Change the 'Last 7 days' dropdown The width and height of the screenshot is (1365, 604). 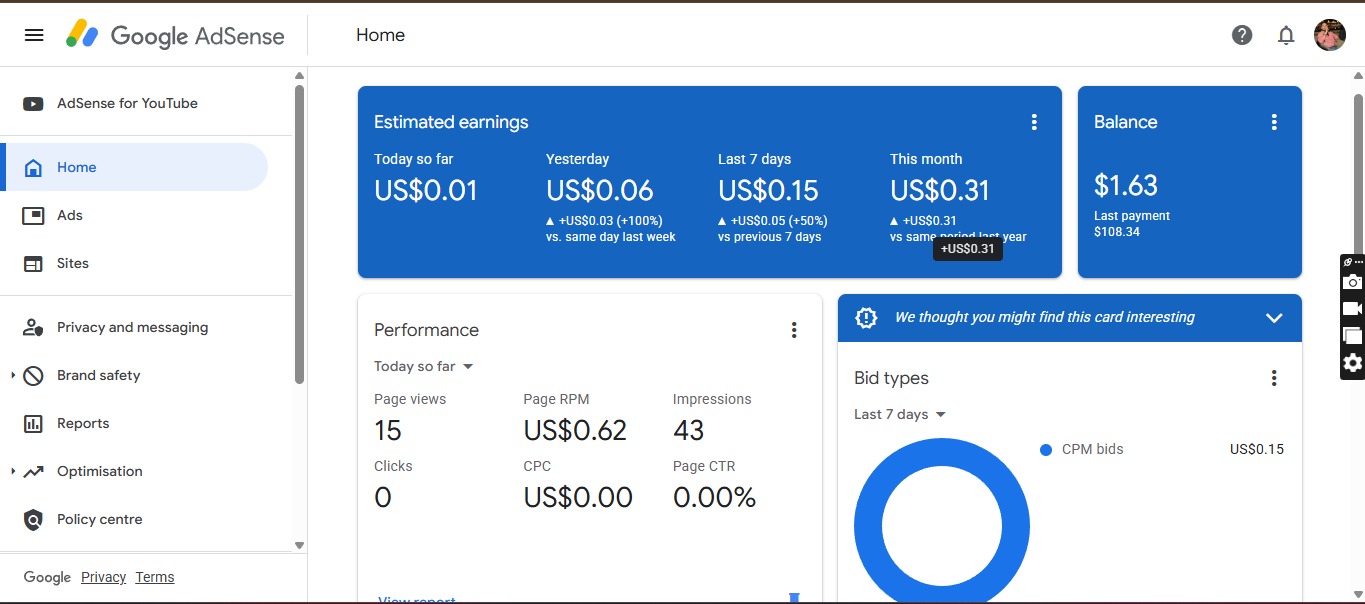[x=900, y=414]
